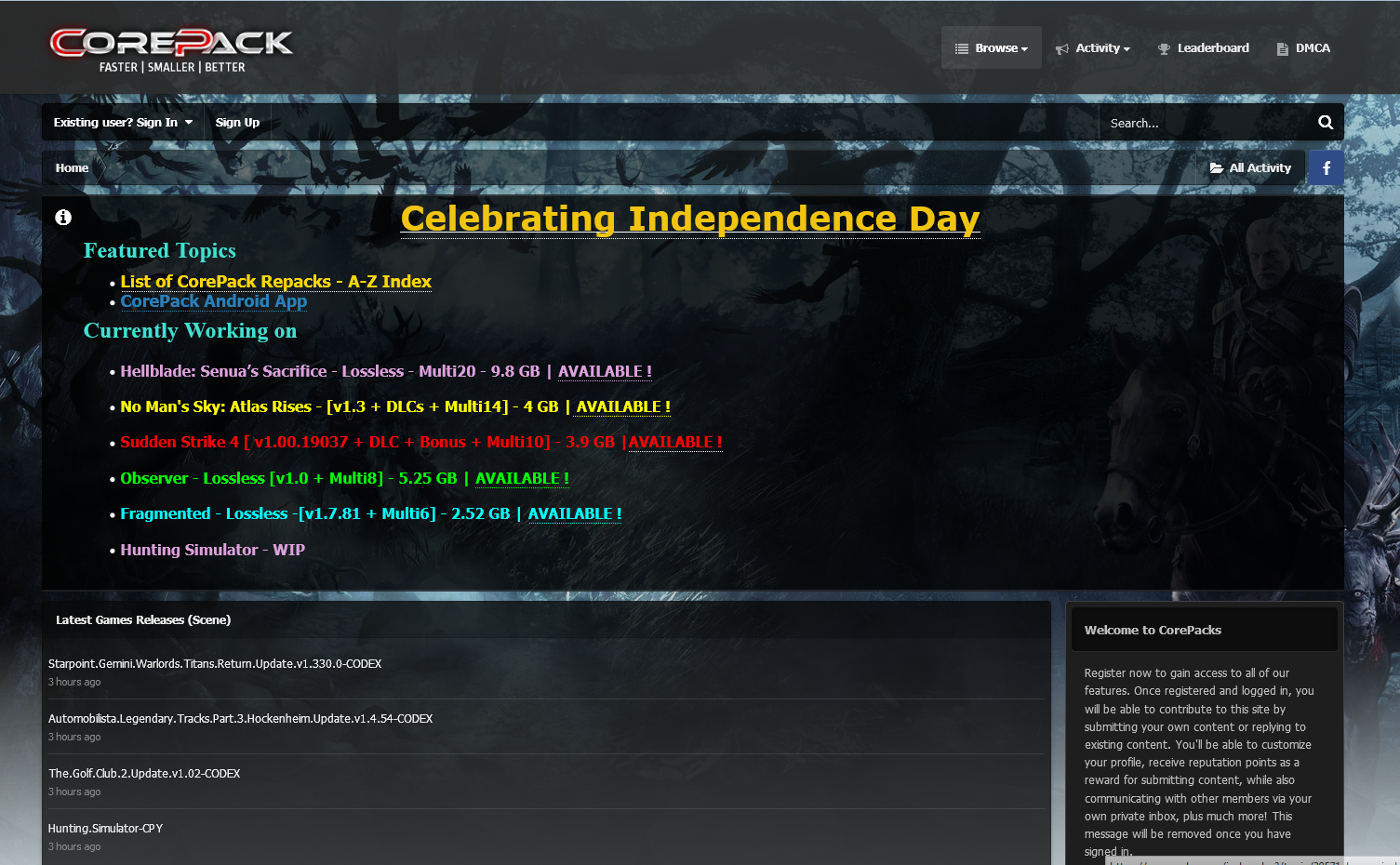Click AVAILABLE link for Observer
1400x865 pixels.
coord(522,478)
